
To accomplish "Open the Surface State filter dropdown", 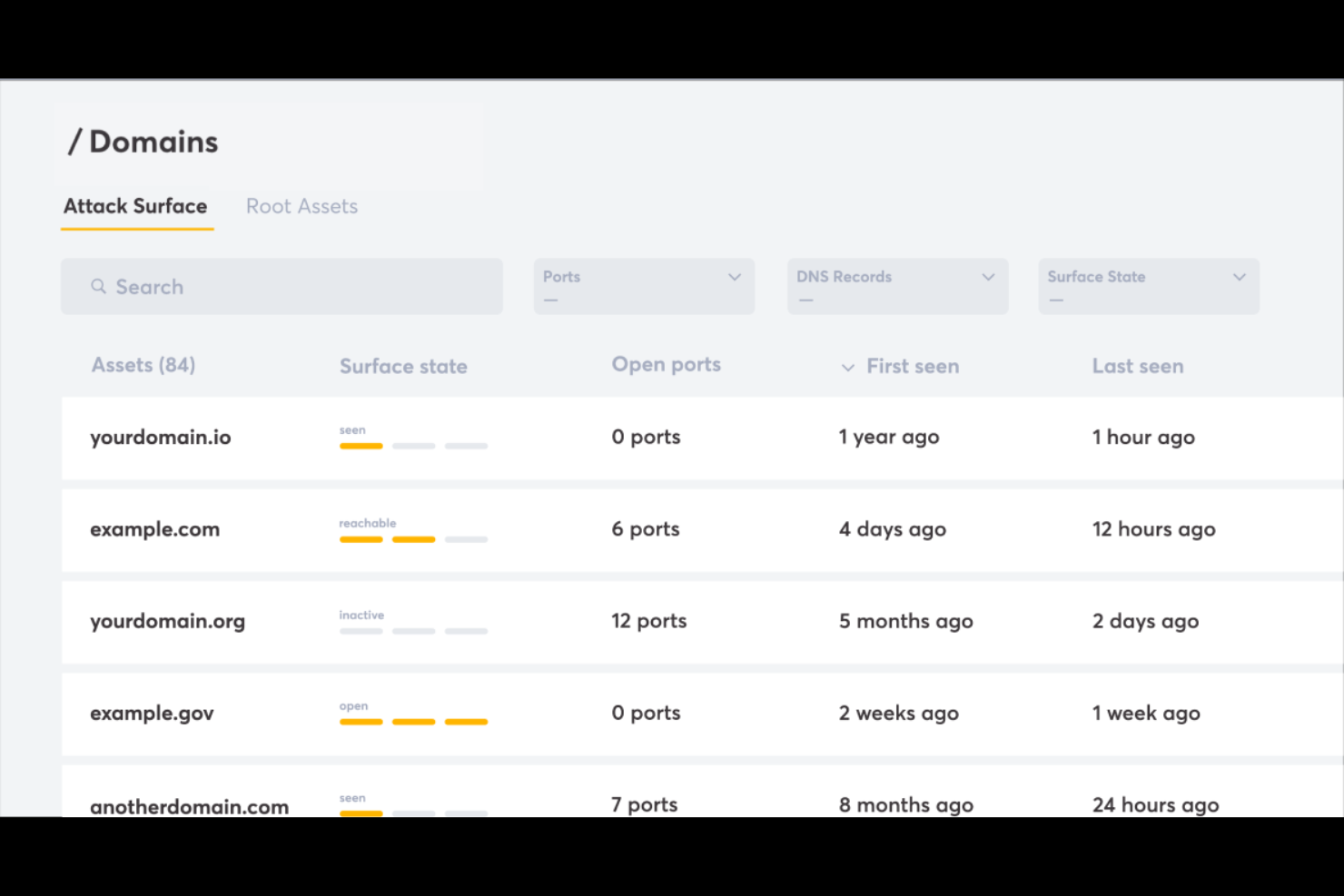I will point(1148,286).
